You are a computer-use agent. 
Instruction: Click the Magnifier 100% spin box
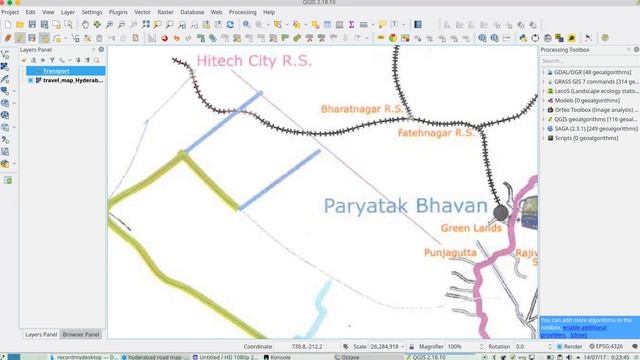[465, 347]
